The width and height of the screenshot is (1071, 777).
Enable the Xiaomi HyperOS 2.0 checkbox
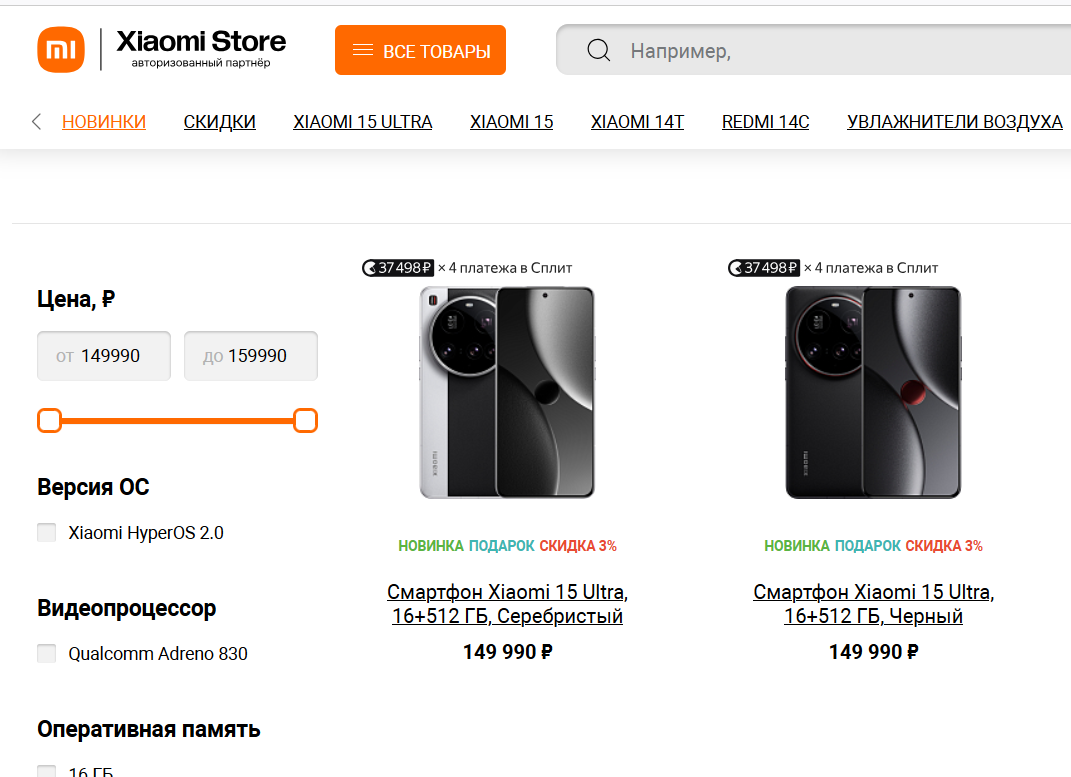[47, 533]
